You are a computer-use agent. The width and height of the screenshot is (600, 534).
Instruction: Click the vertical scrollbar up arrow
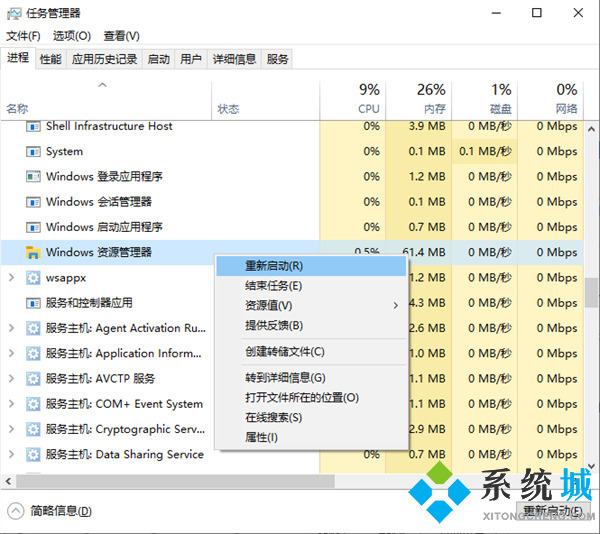point(591,129)
